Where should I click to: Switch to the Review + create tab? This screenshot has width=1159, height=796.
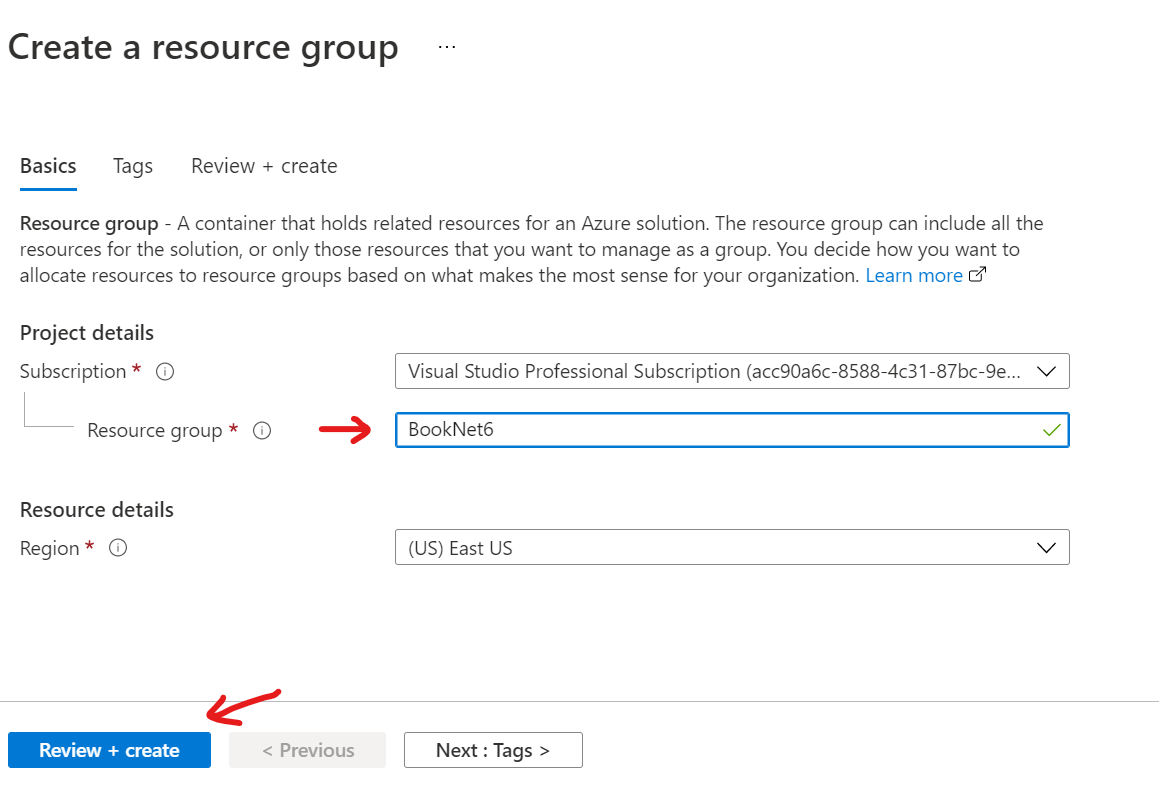click(x=263, y=166)
